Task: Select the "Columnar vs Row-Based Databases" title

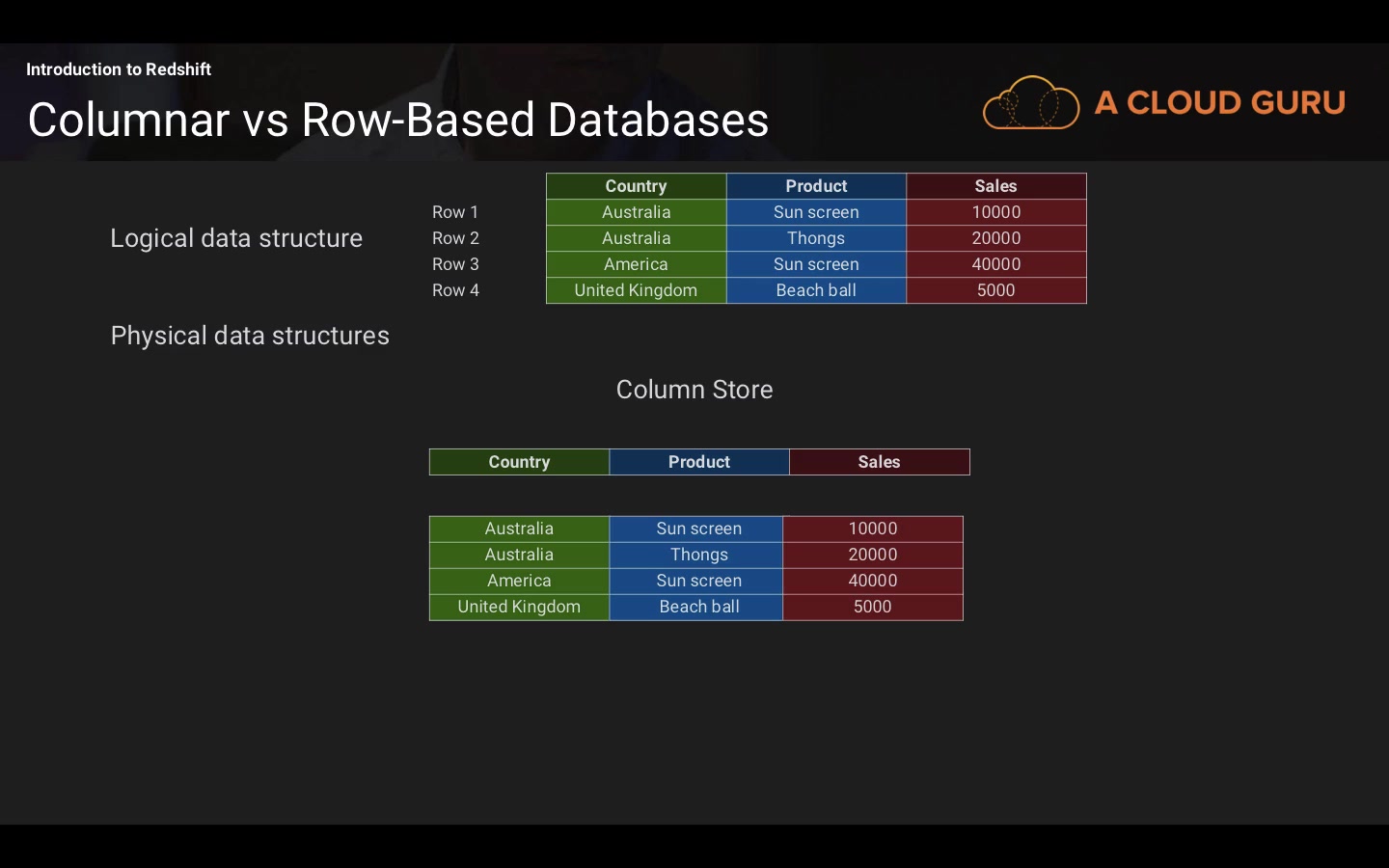Action: pos(398,120)
